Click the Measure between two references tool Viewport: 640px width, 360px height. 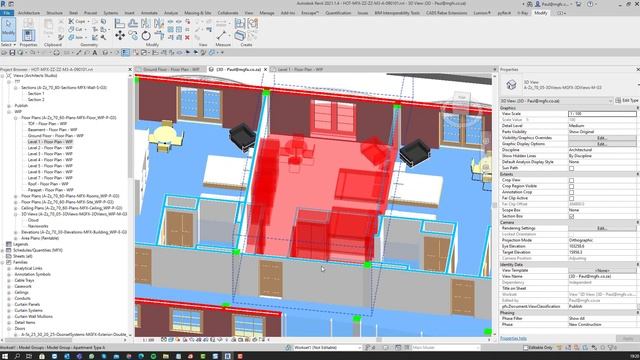coord(221,35)
